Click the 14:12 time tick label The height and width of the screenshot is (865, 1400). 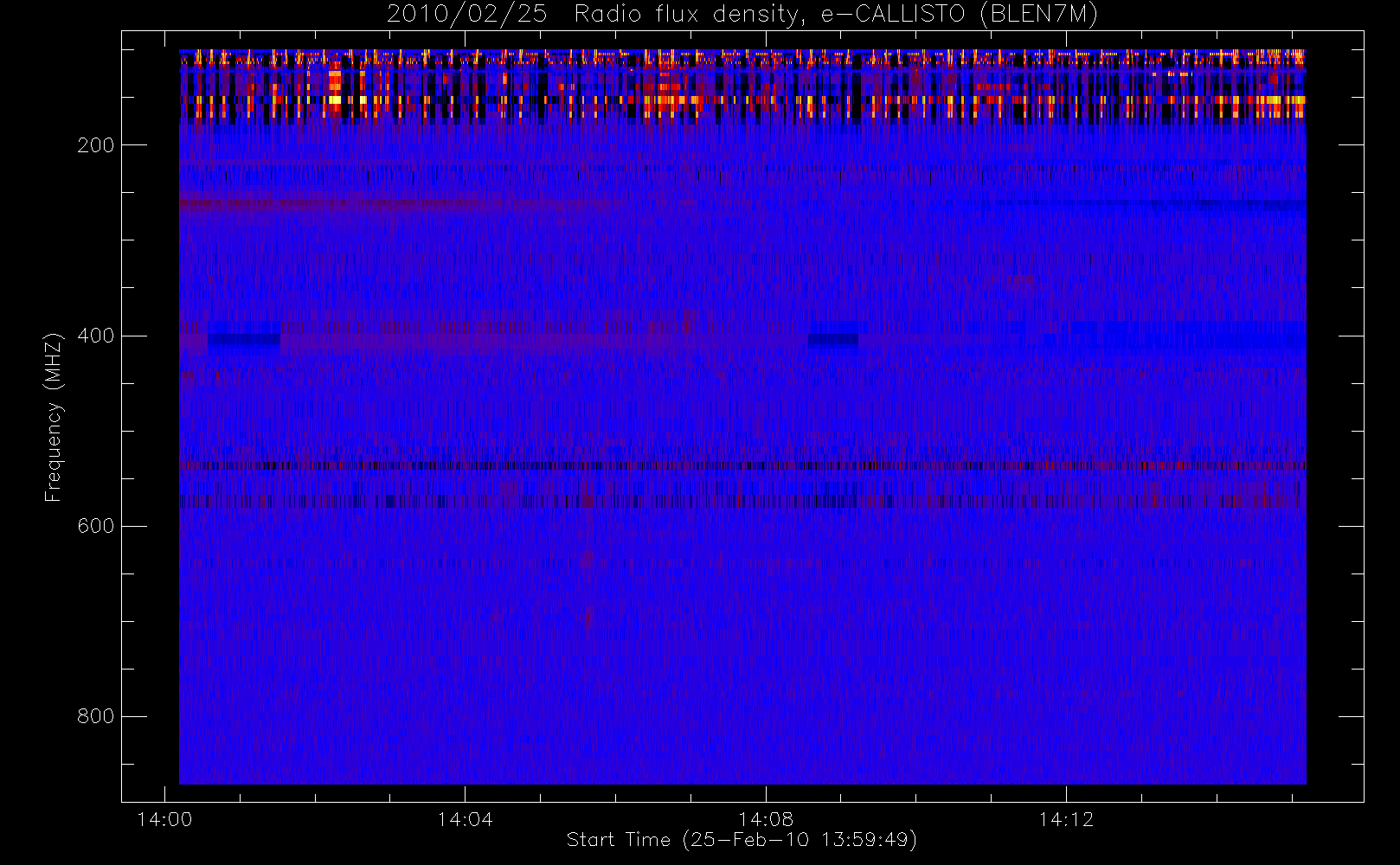pos(1066,819)
